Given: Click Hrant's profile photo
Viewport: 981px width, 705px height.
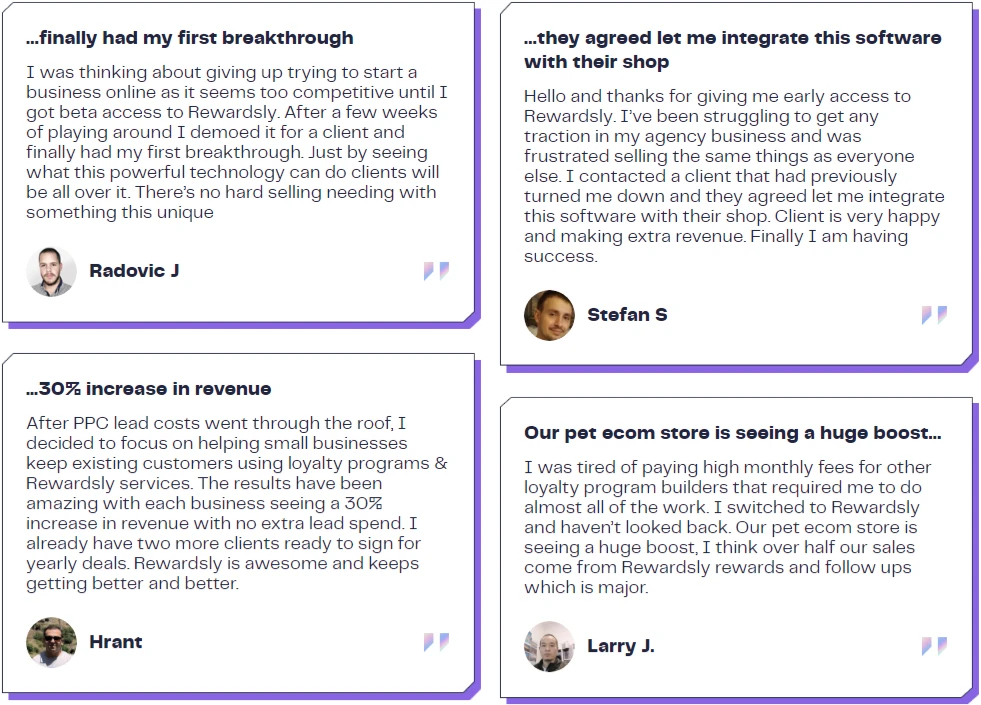Looking at the screenshot, I should click(51, 642).
